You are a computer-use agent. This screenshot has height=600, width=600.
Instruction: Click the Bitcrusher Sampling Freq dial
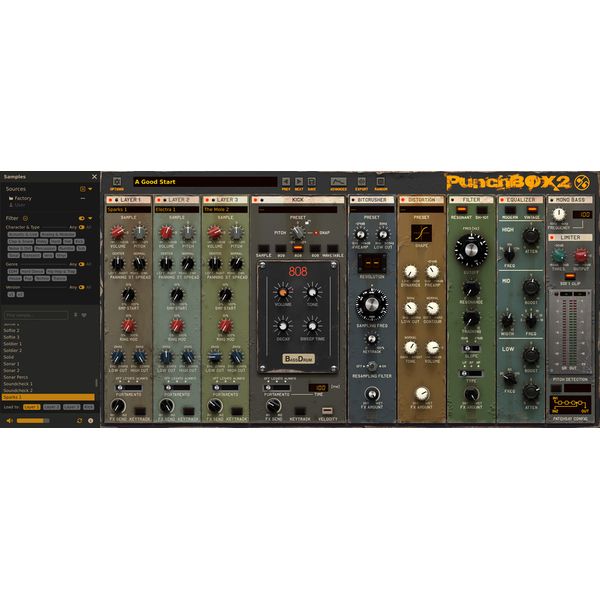372,305
